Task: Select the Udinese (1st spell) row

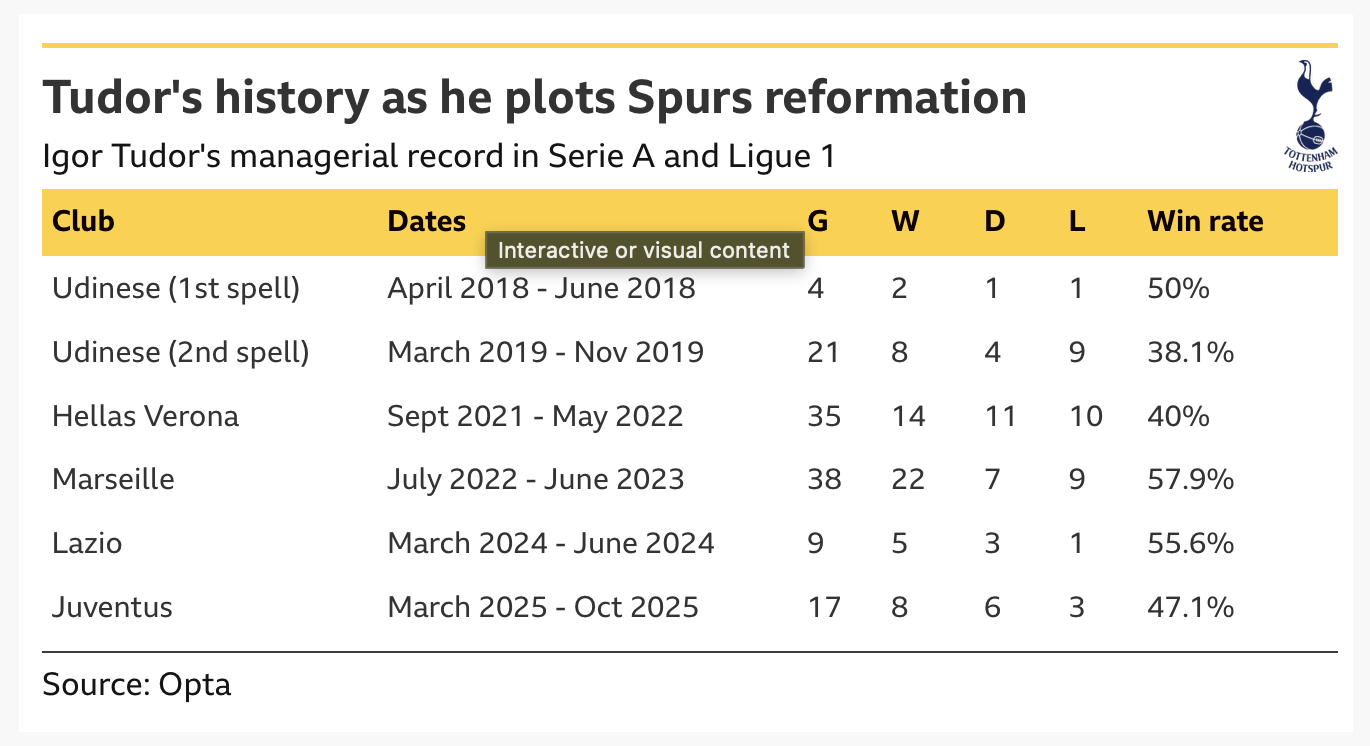Action: click(175, 288)
